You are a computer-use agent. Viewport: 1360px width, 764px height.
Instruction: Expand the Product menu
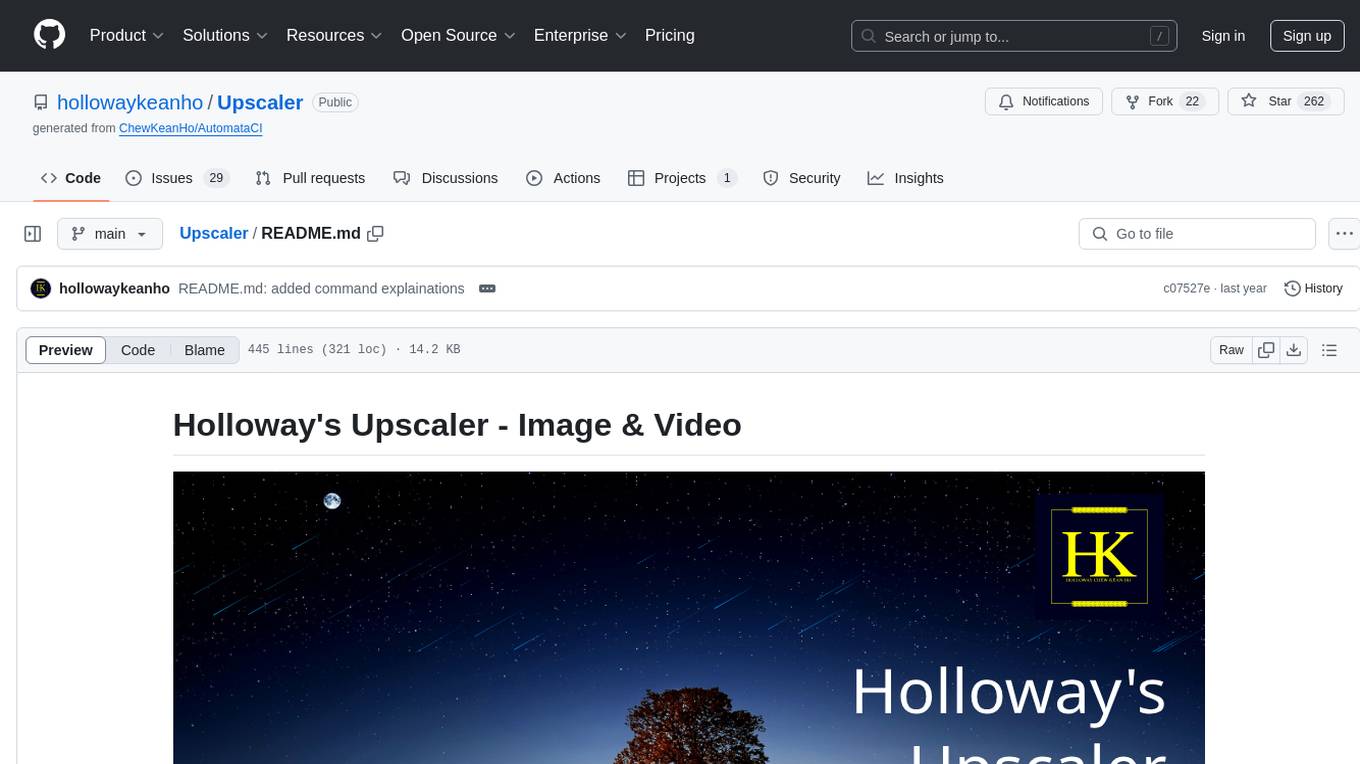127,35
